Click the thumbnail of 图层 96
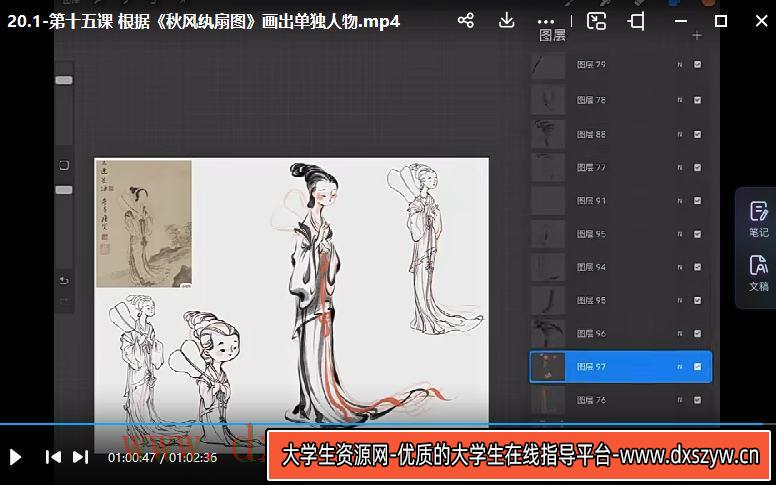776x485 pixels. tap(548, 333)
